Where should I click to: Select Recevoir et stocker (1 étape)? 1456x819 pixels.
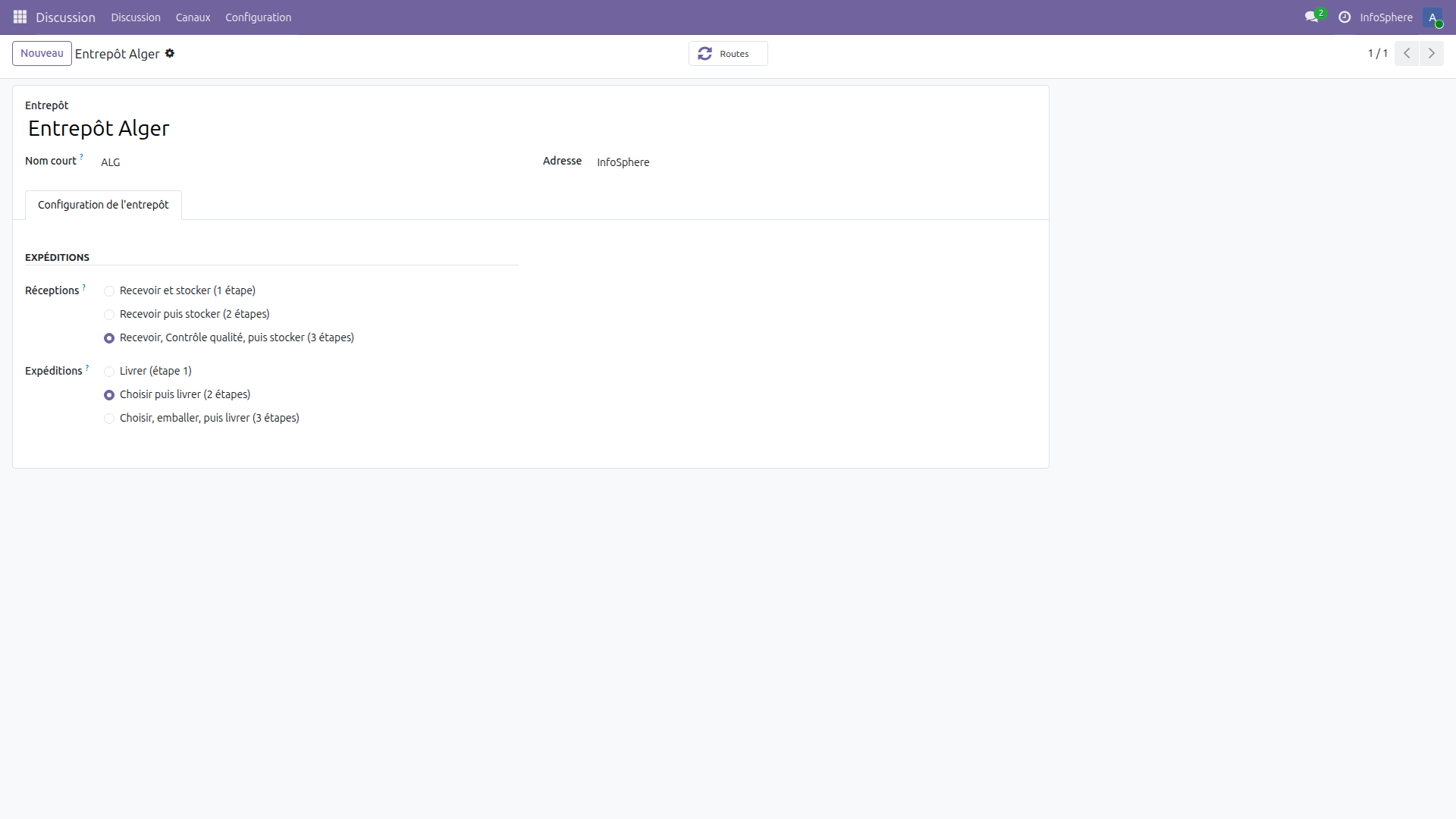pos(109,291)
